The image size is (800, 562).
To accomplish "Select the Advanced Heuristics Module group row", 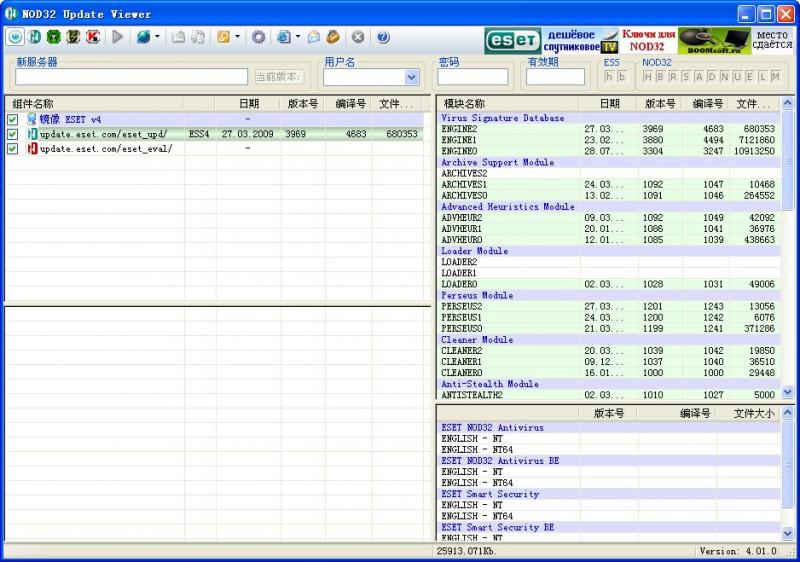I will click(609, 207).
